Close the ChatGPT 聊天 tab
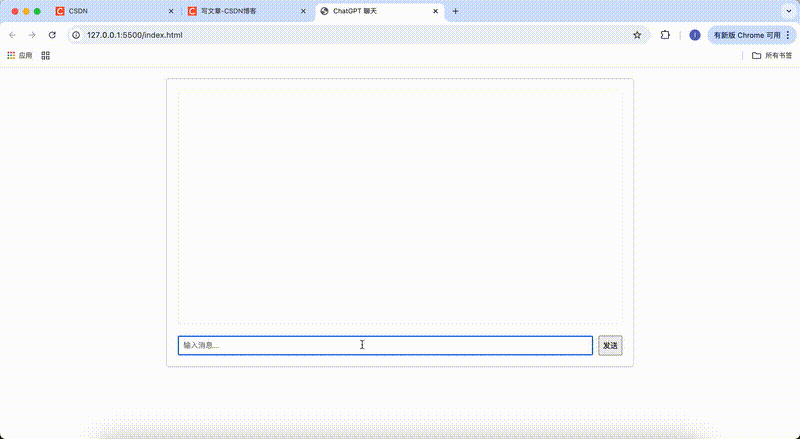The height and width of the screenshot is (439, 800). pyautogui.click(x=435, y=11)
